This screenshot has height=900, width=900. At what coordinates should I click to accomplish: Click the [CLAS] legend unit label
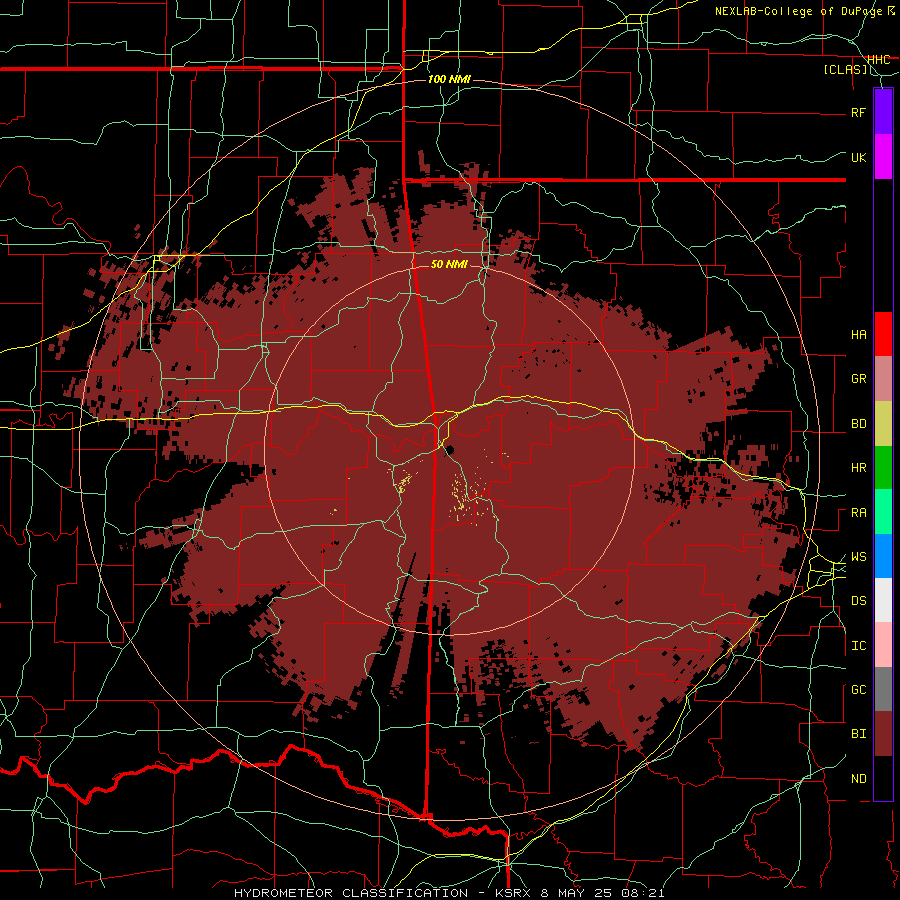coord(845,69)
